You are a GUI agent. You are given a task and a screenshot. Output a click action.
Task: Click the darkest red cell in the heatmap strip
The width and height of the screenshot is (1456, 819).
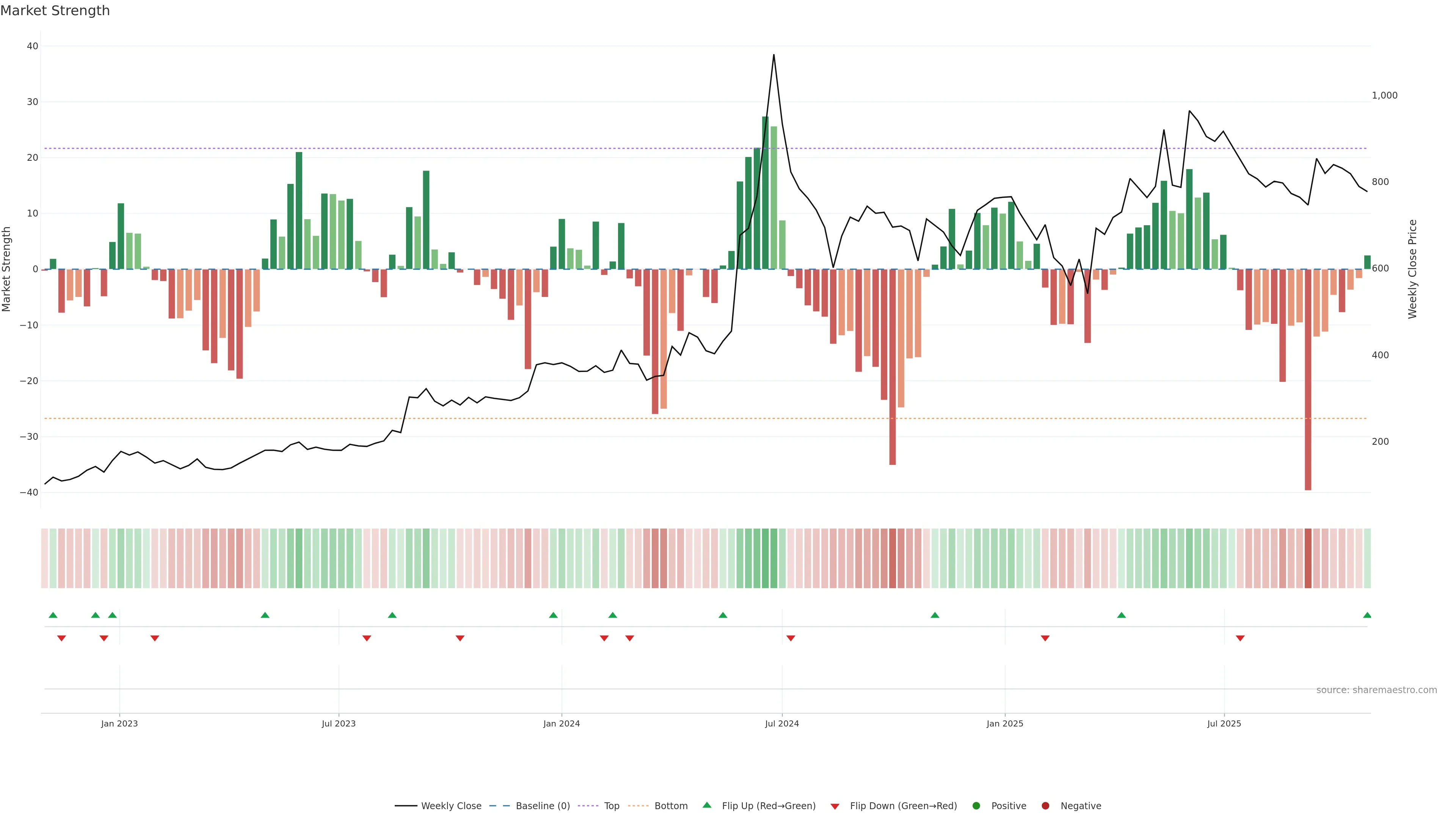click(1308, 559)
